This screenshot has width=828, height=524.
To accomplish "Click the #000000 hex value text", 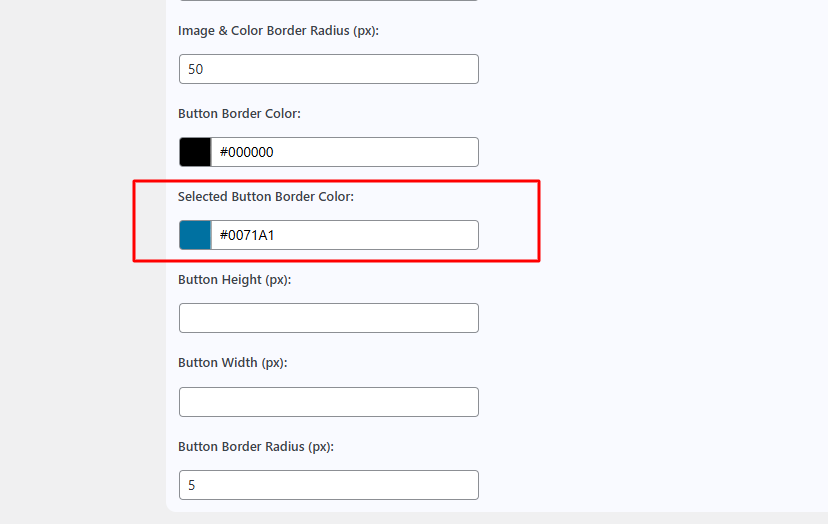I will point(246,152).
